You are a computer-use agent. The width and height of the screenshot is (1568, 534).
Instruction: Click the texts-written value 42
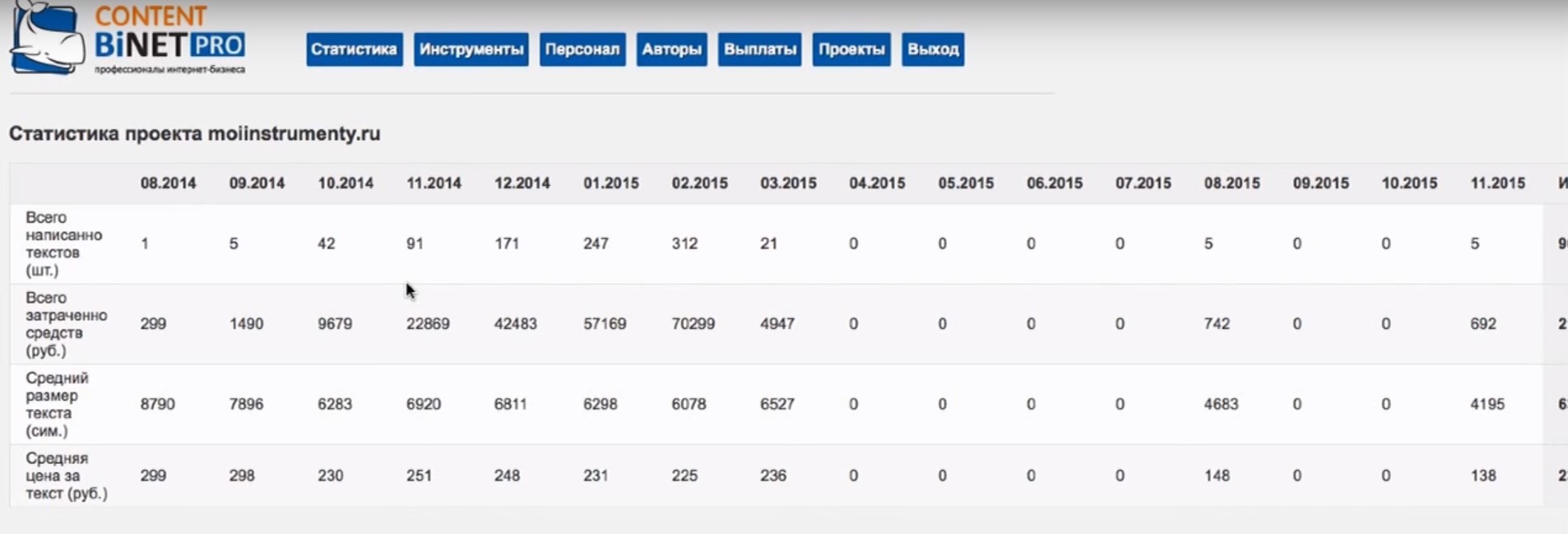coord(327,244)
